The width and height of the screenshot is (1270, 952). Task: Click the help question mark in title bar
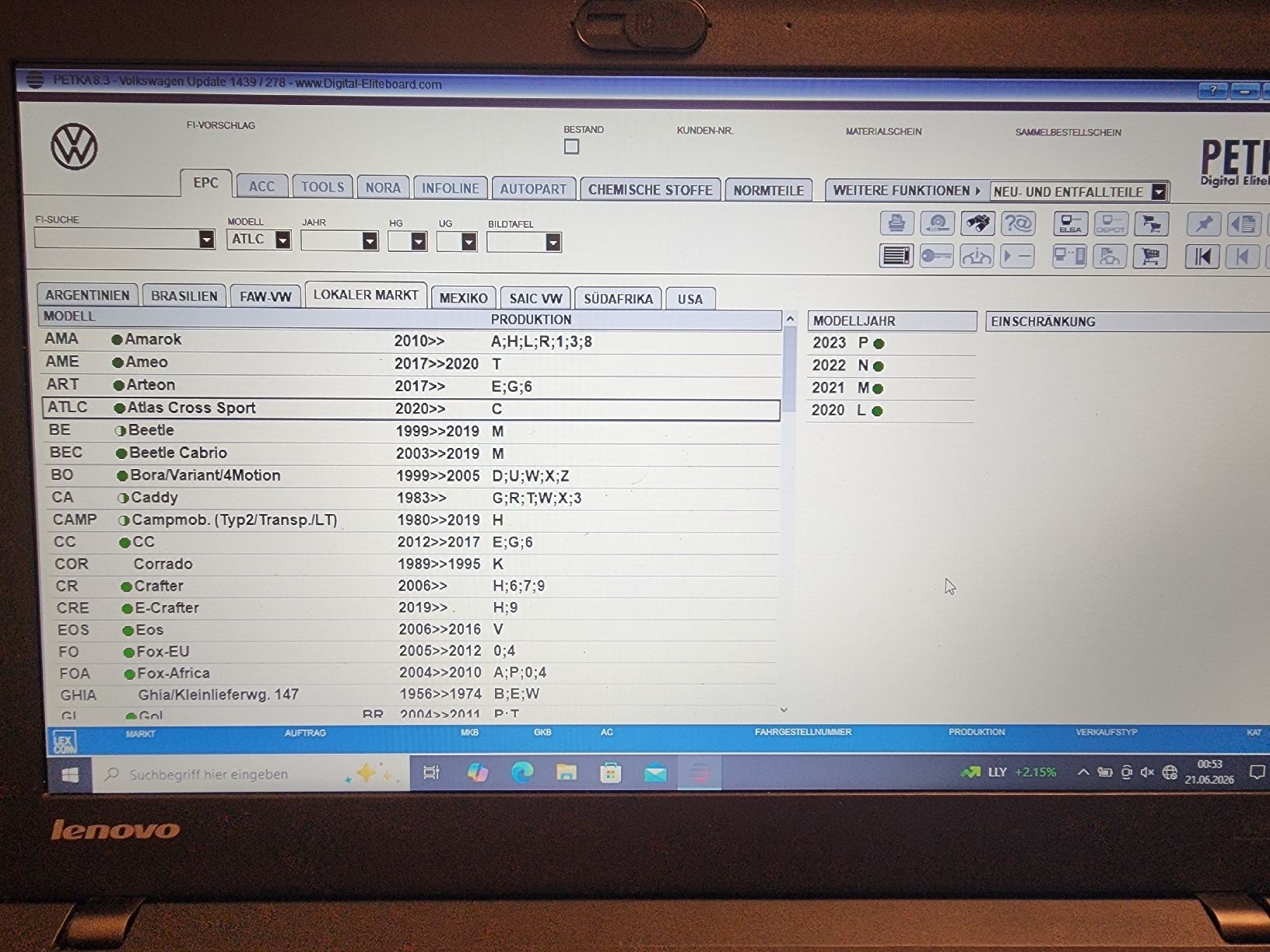click(x=1212, y=91)
